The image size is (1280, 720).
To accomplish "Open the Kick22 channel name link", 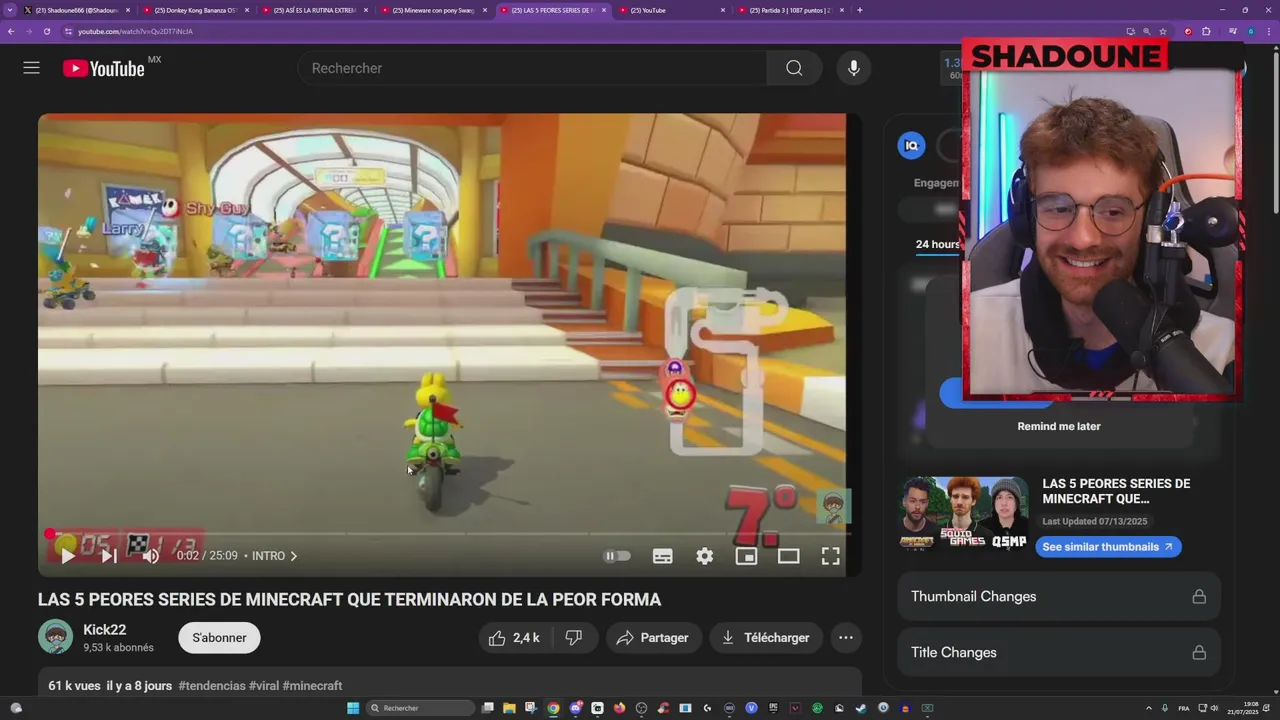I will [x=104, y=630].
